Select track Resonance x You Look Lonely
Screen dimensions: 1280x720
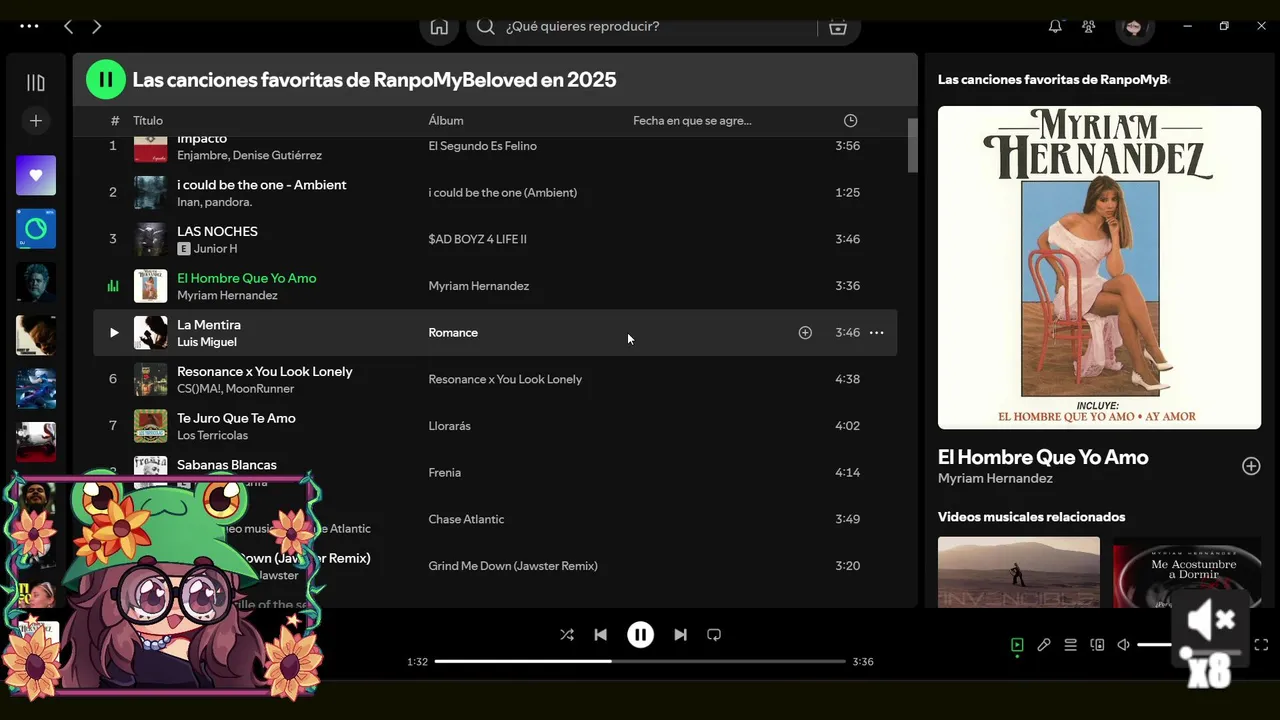click(265, 371)
